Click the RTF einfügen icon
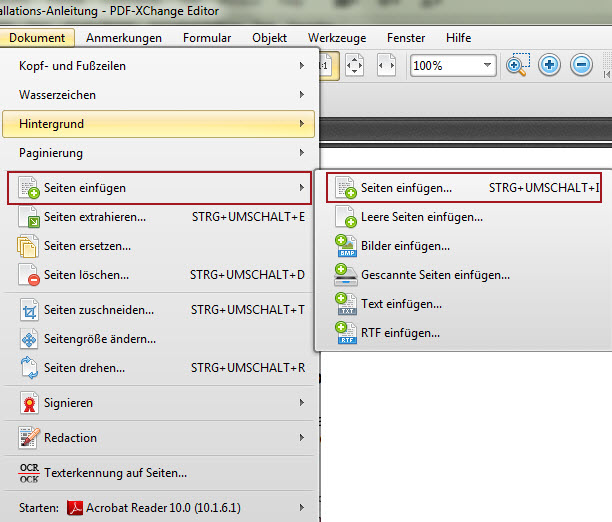The image size is (612, 522). [x=346, y=333]
